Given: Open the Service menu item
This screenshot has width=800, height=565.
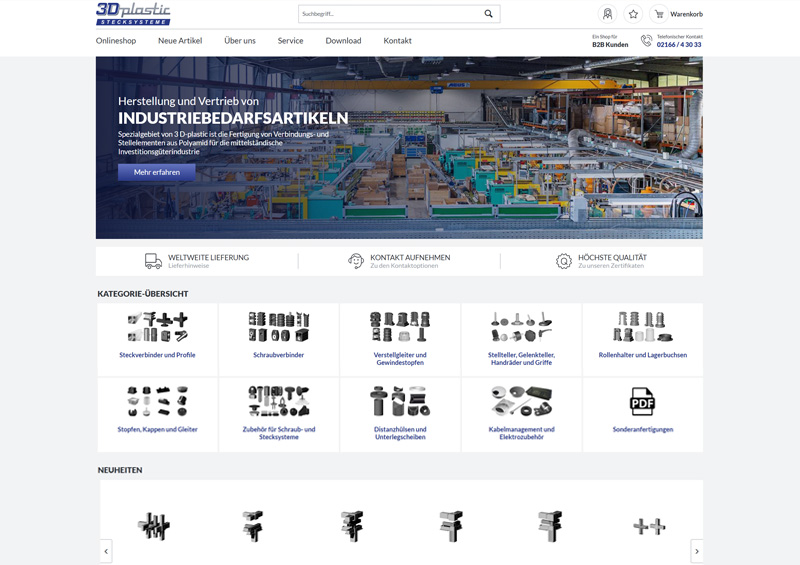Looking at the screenshot, I should (x=290, y=41).
